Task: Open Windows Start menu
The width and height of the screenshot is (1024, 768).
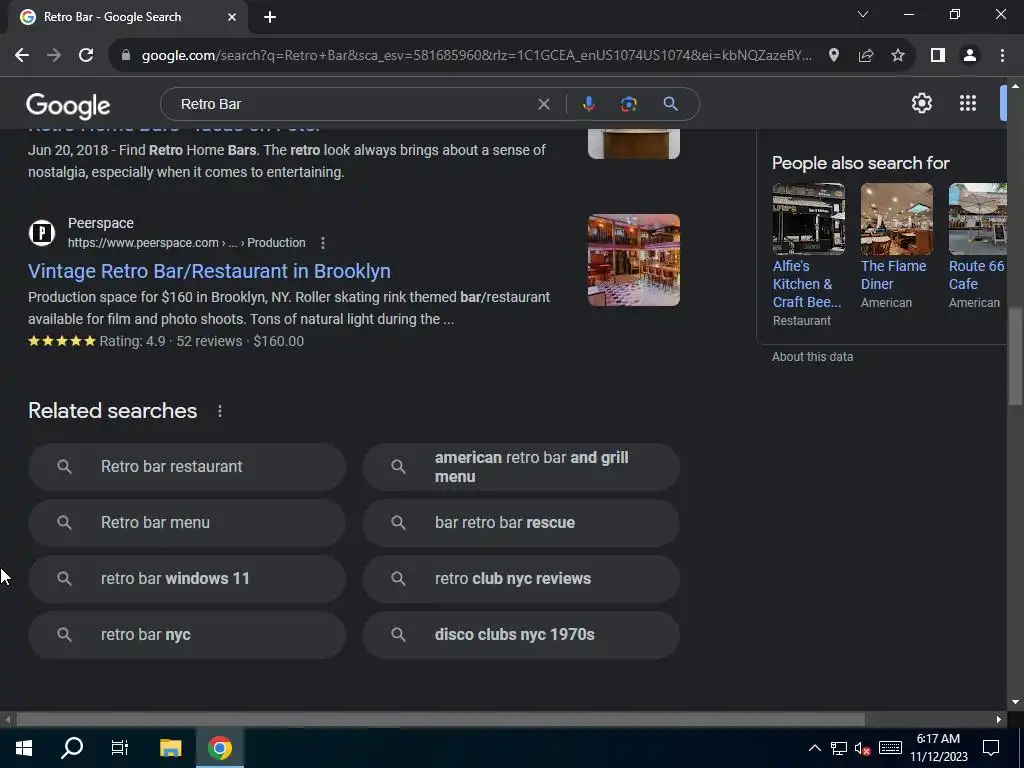Action: (24, 748)
